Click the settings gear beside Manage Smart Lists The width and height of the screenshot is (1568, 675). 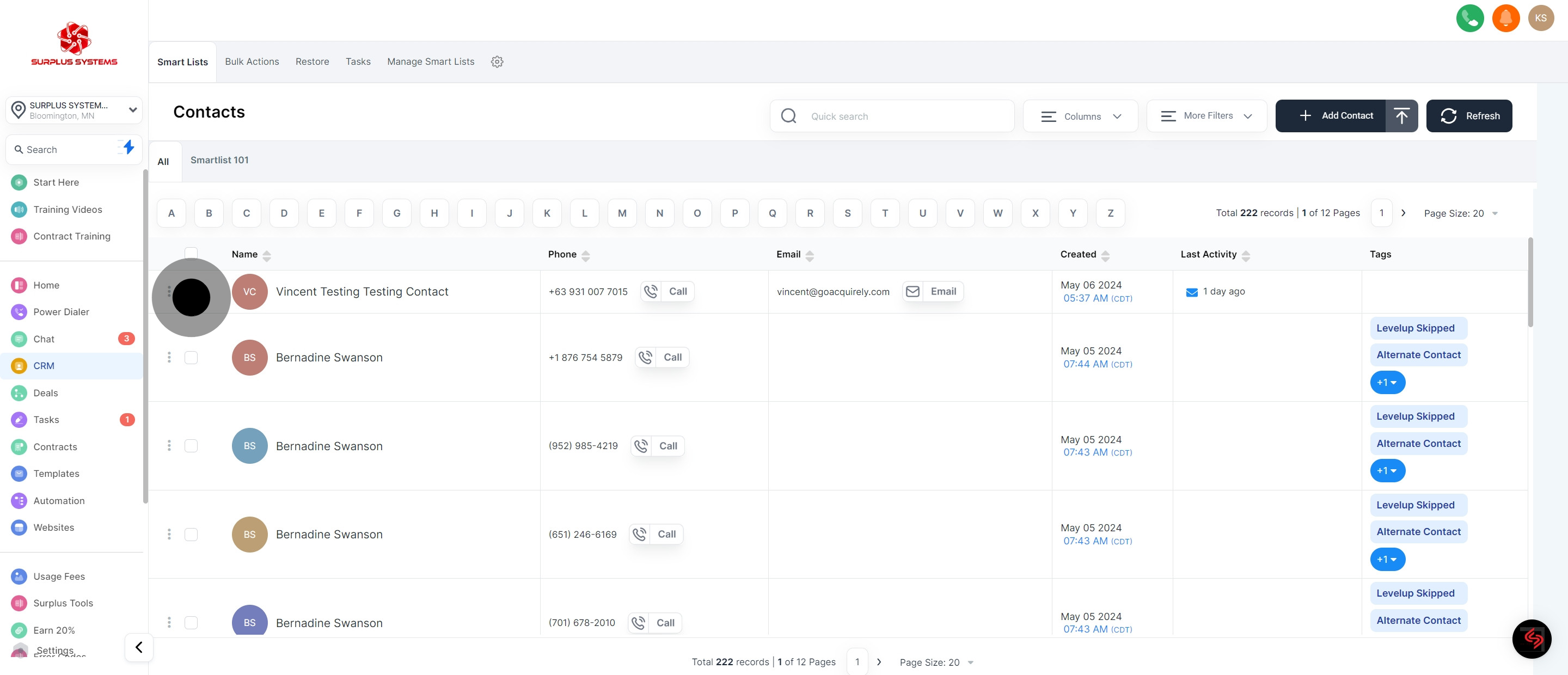coord(497,62)
